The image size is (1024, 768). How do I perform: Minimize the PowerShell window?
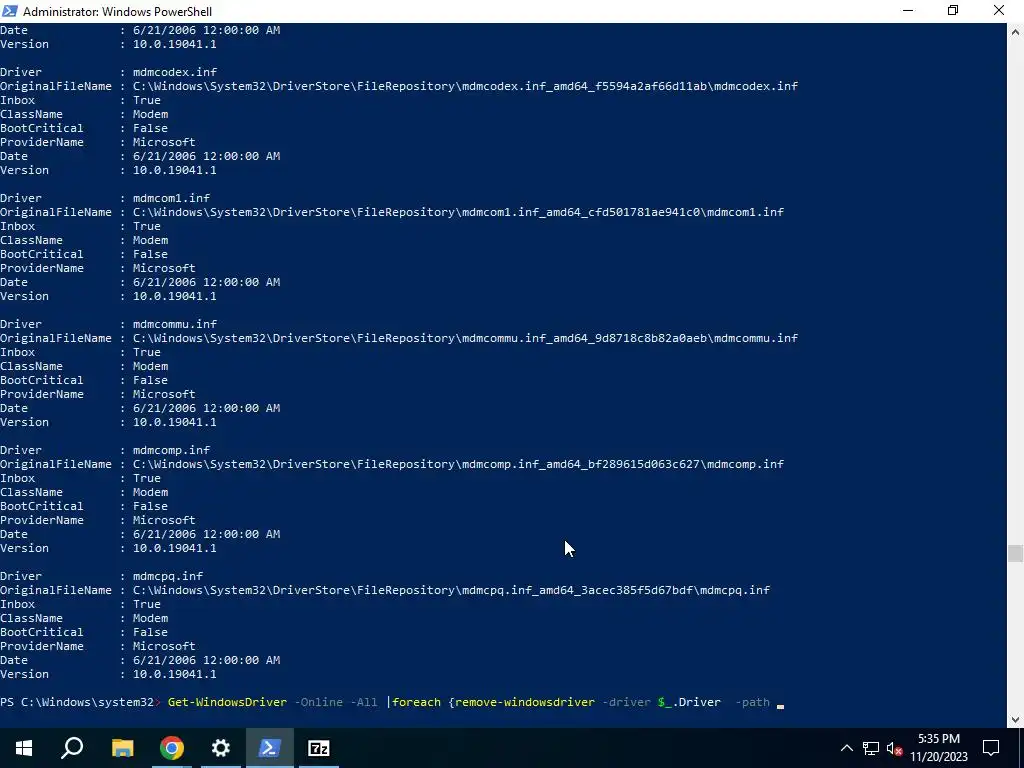pyautogui.click(x=908, y=10)
